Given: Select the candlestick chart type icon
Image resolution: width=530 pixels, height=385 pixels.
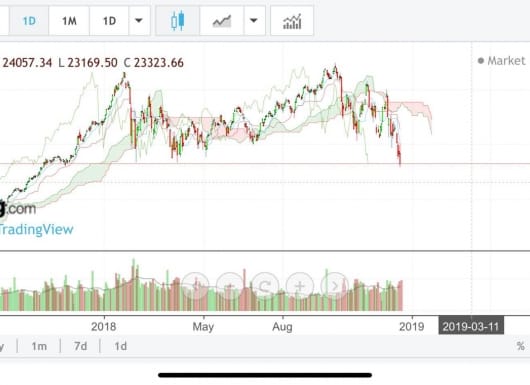Looking at the screenshot, I should click(177, 21).
